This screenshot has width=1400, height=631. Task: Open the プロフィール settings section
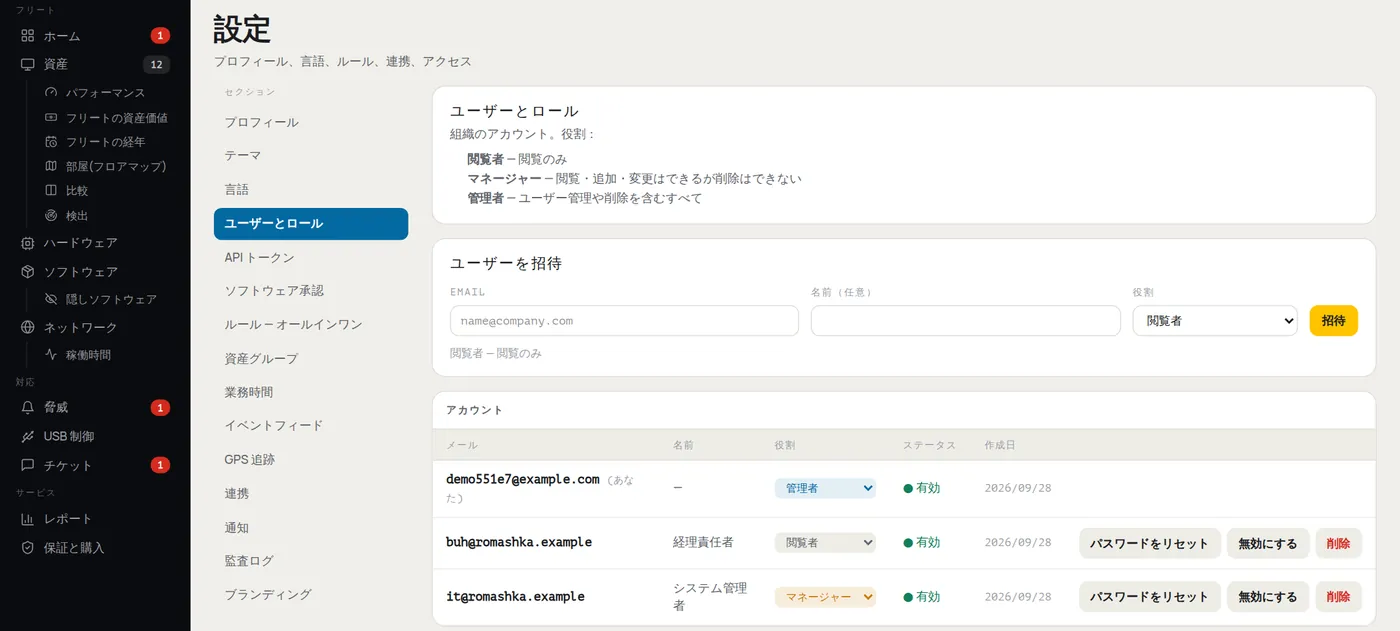pyautogui.click(x=311, y=122)
